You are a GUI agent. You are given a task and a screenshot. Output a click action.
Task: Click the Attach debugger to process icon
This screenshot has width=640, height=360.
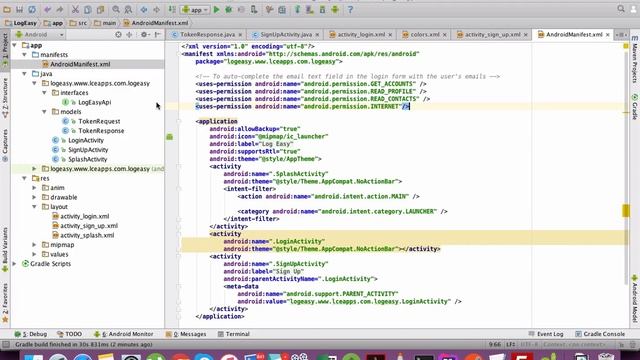tap(254, 9)
